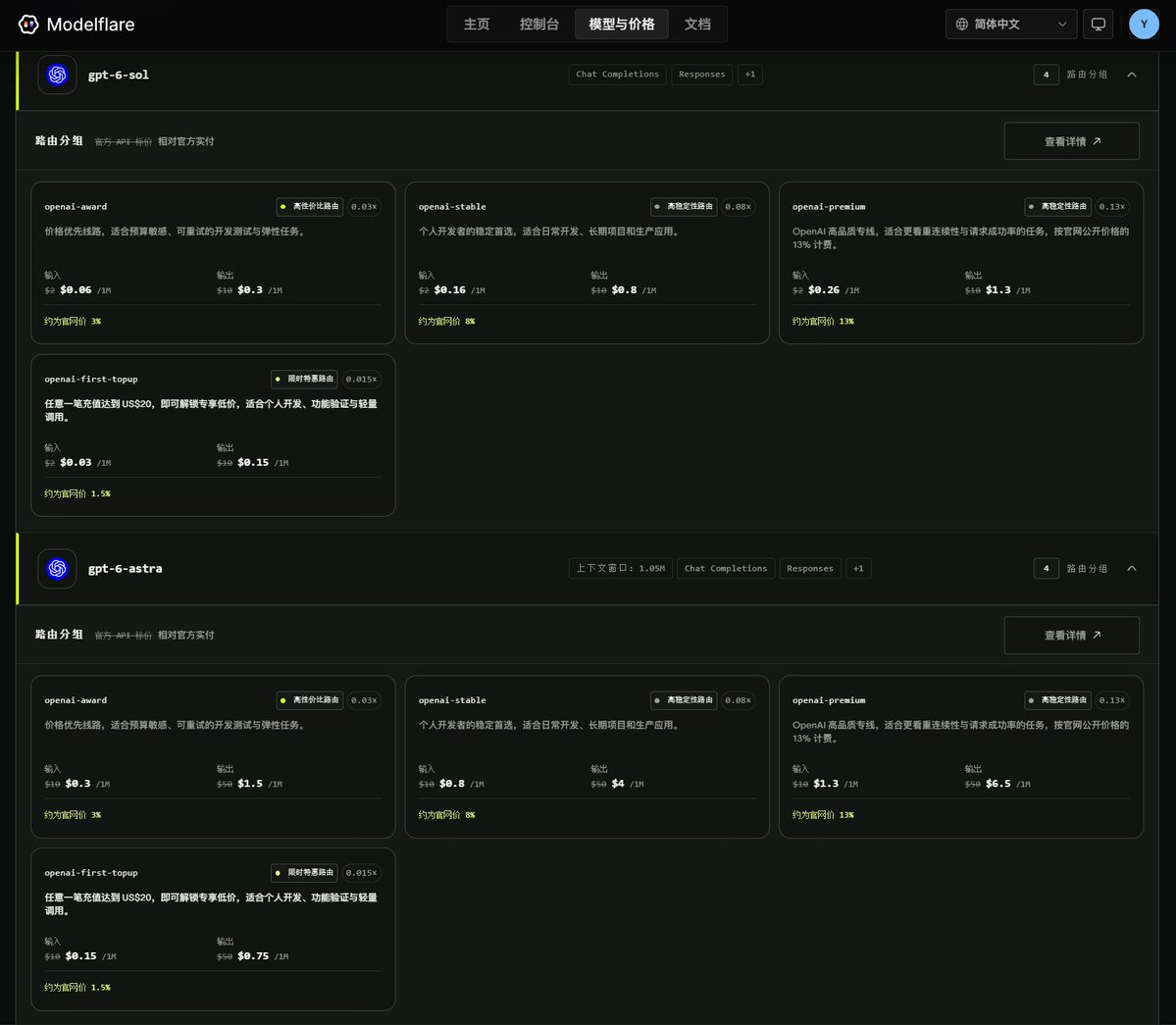Image resolution: width=1176 pixels, height=1025 pixels.
Task: Collapse the gpt-6-sol routing groups chevron
Action: tap(1132, 75)
